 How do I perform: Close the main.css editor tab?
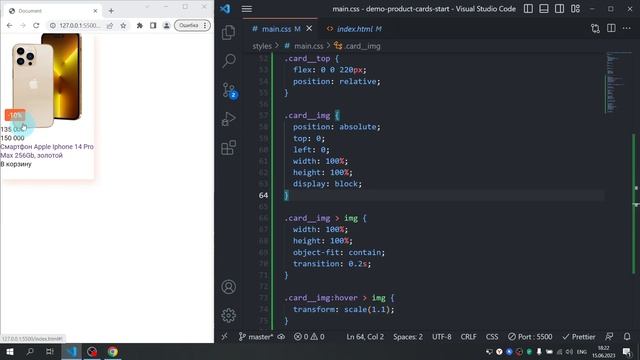pyautogui.click(x=309, y=29)
